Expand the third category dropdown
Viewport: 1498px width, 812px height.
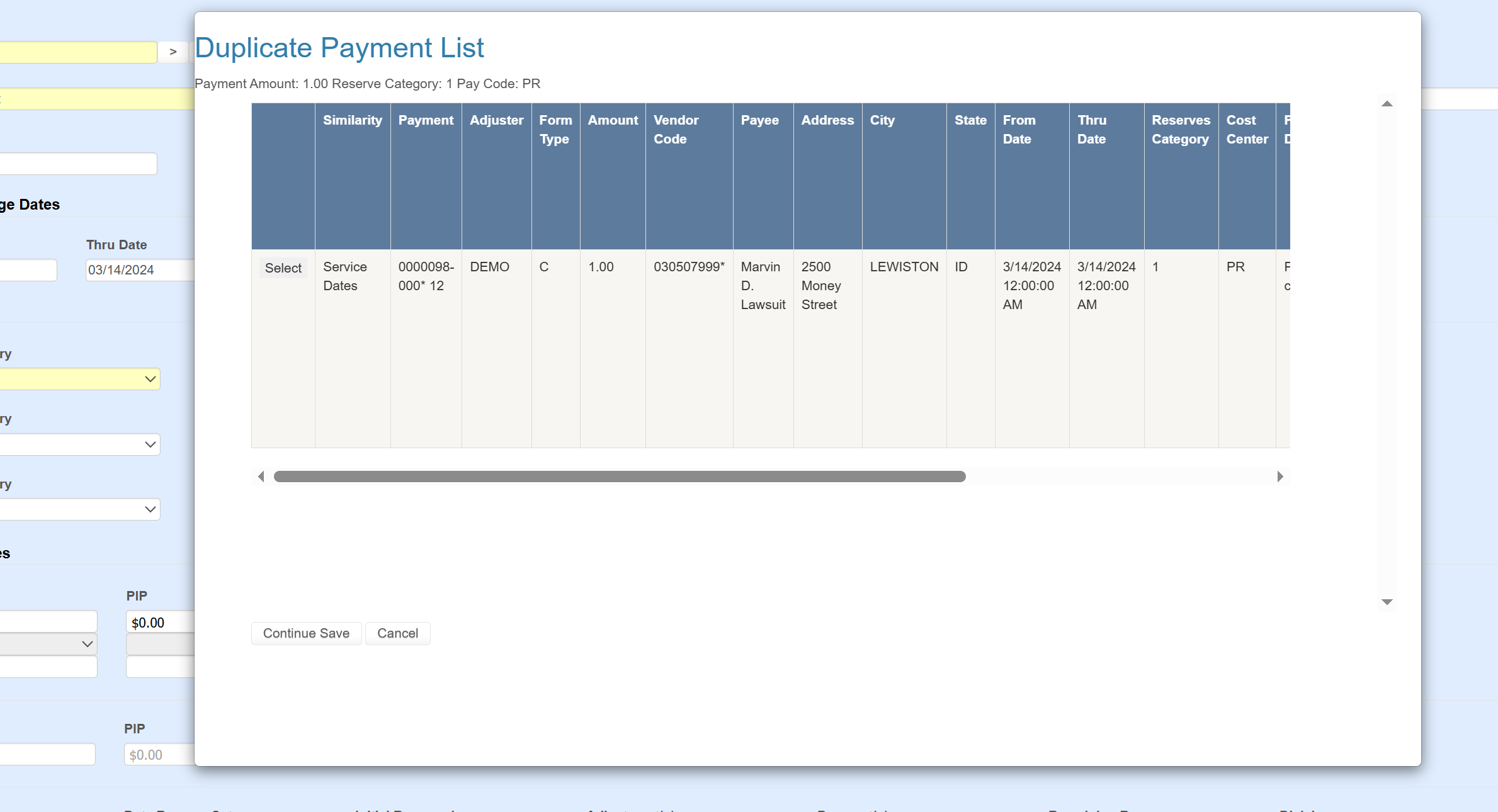click(x=80, y=509)
